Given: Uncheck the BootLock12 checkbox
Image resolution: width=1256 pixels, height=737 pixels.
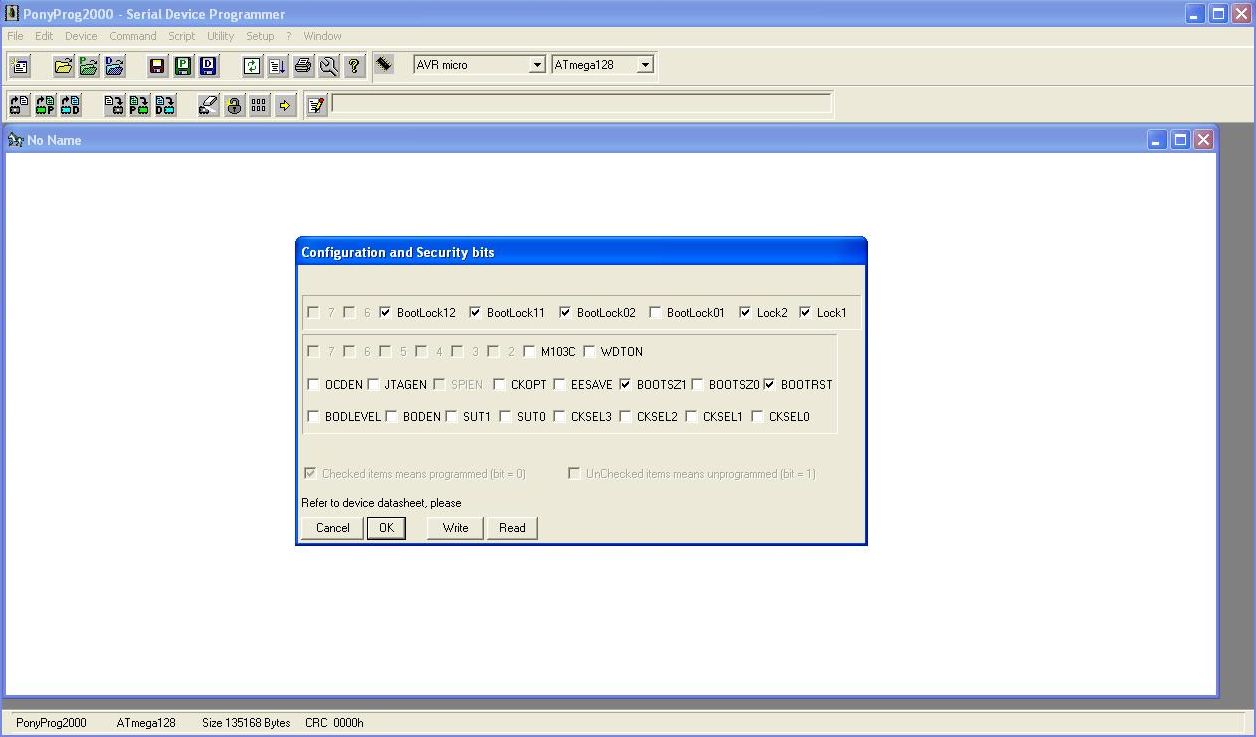Looking at the screenshot, I should click(x=385, y=313).
